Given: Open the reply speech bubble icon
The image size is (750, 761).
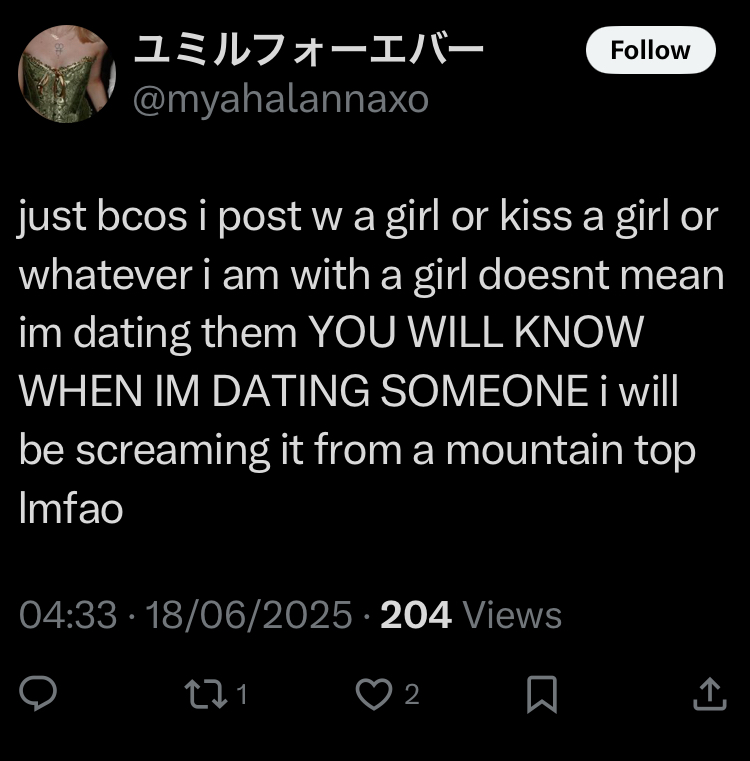Looking at the screenshot, I should [x=38, y=693].
